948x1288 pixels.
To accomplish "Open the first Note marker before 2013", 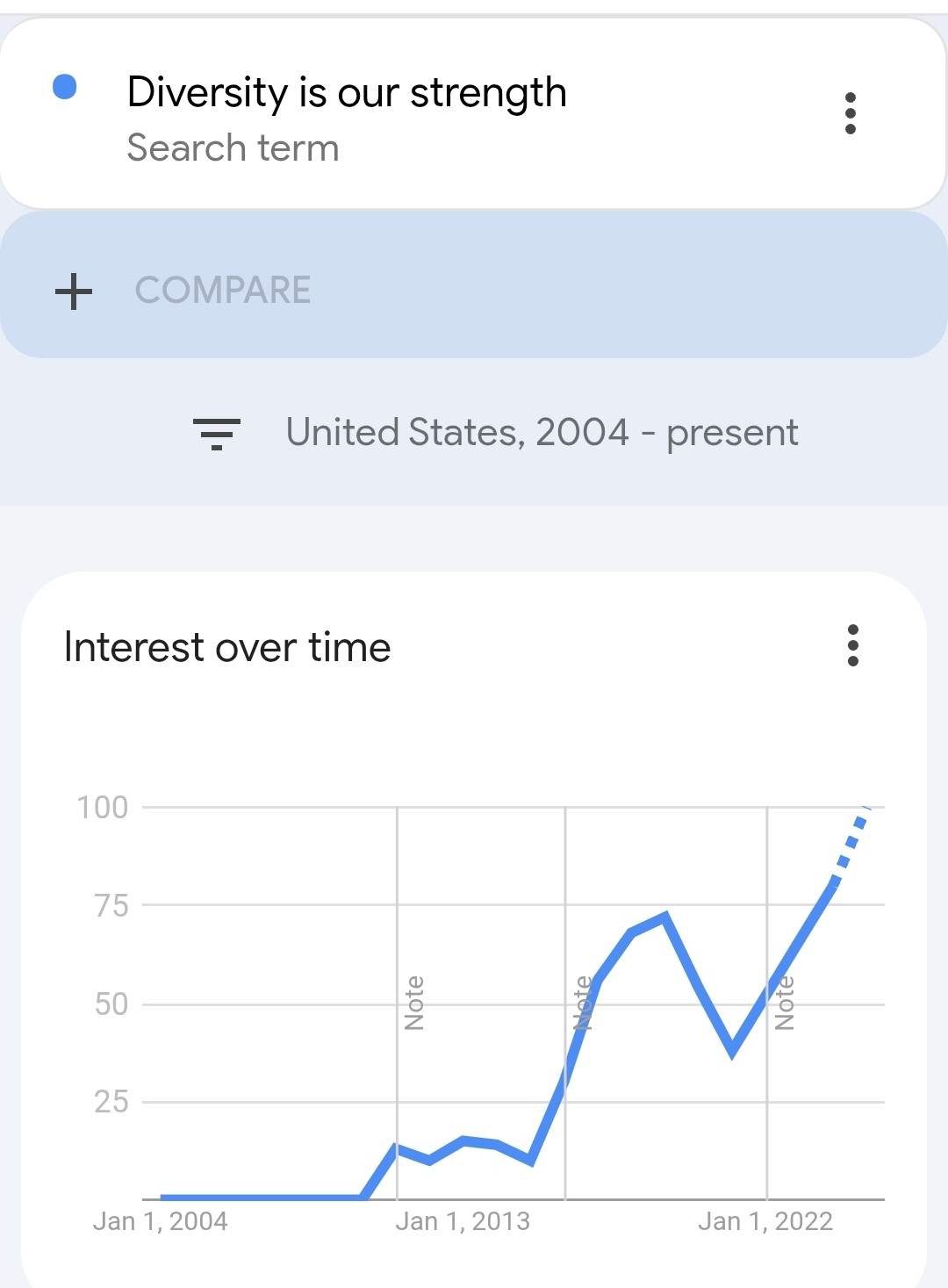I will point(414,1003).
